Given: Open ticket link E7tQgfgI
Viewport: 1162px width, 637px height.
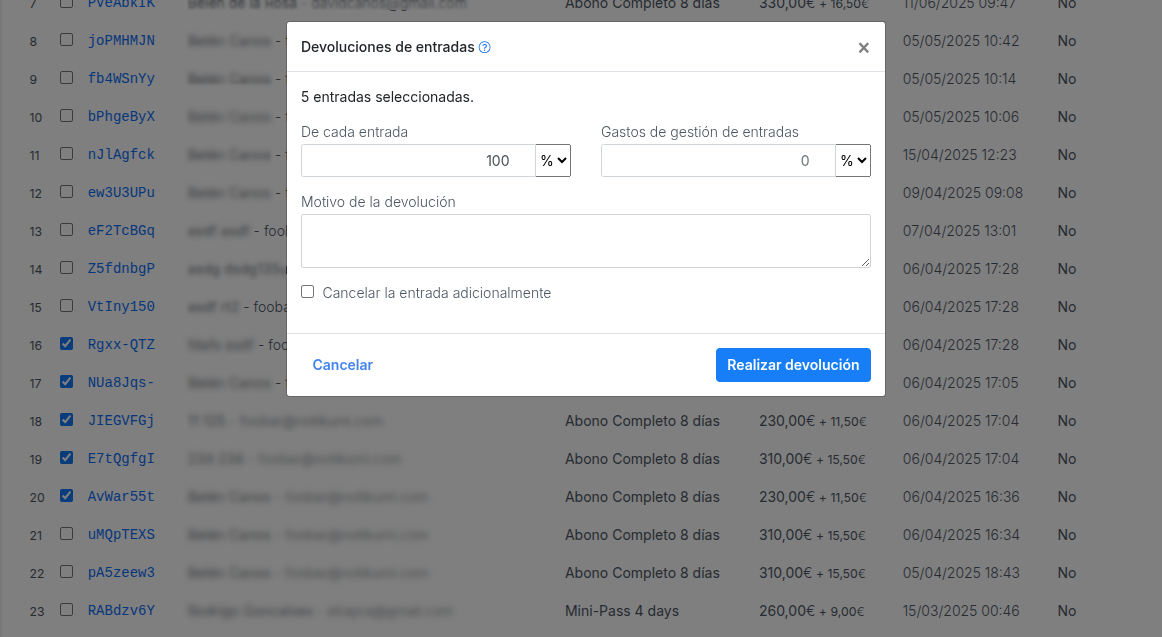Looking at the screenshot, I should [121, 459].
